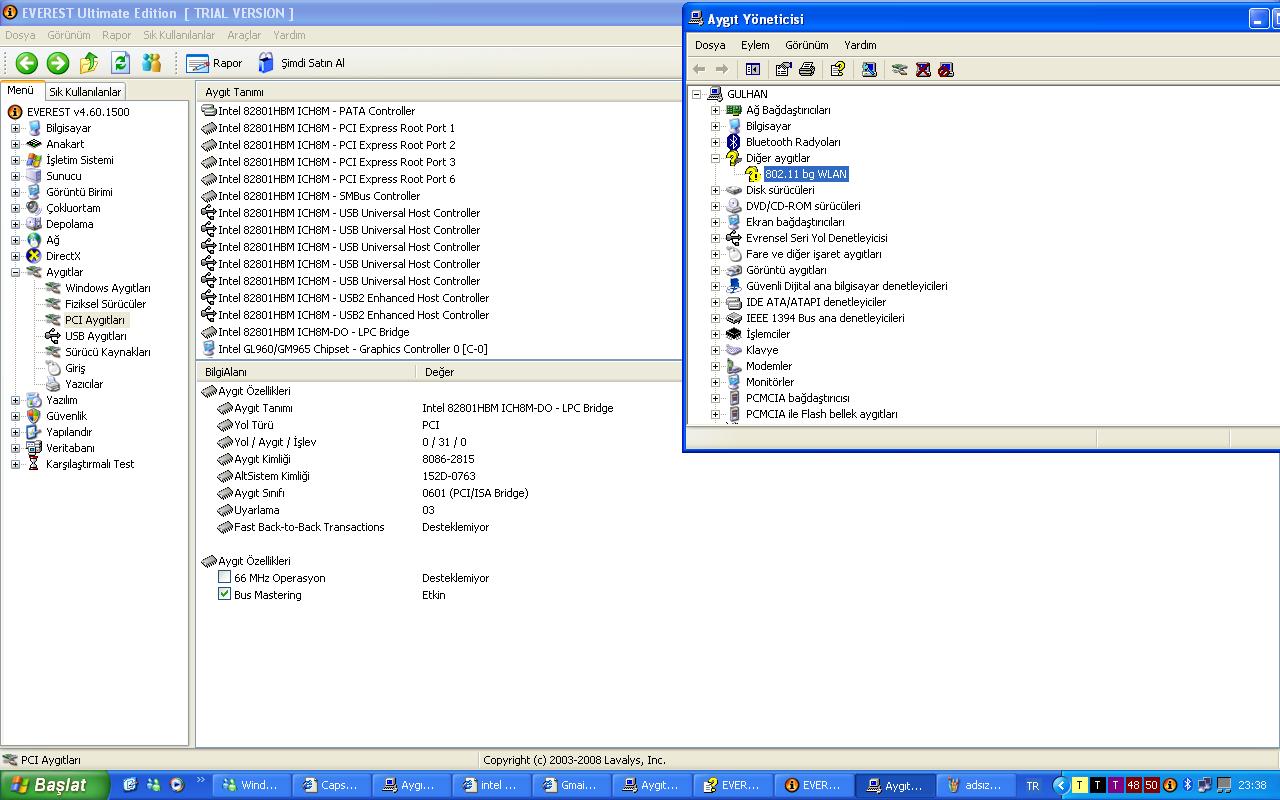Expand the Depolama node in EVEREST tree

coord(15,224)
